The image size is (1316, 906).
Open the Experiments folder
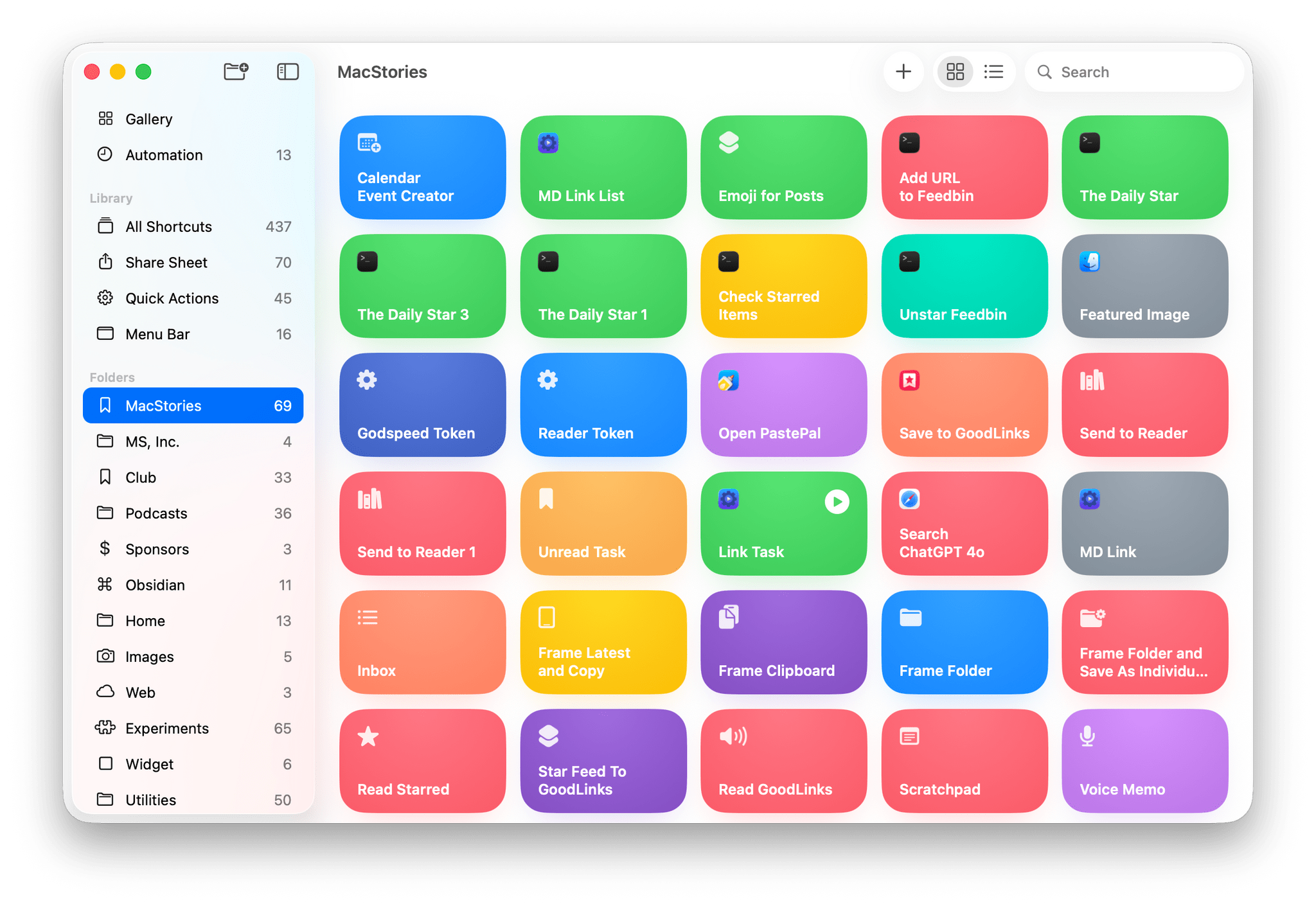coord(193,728)
